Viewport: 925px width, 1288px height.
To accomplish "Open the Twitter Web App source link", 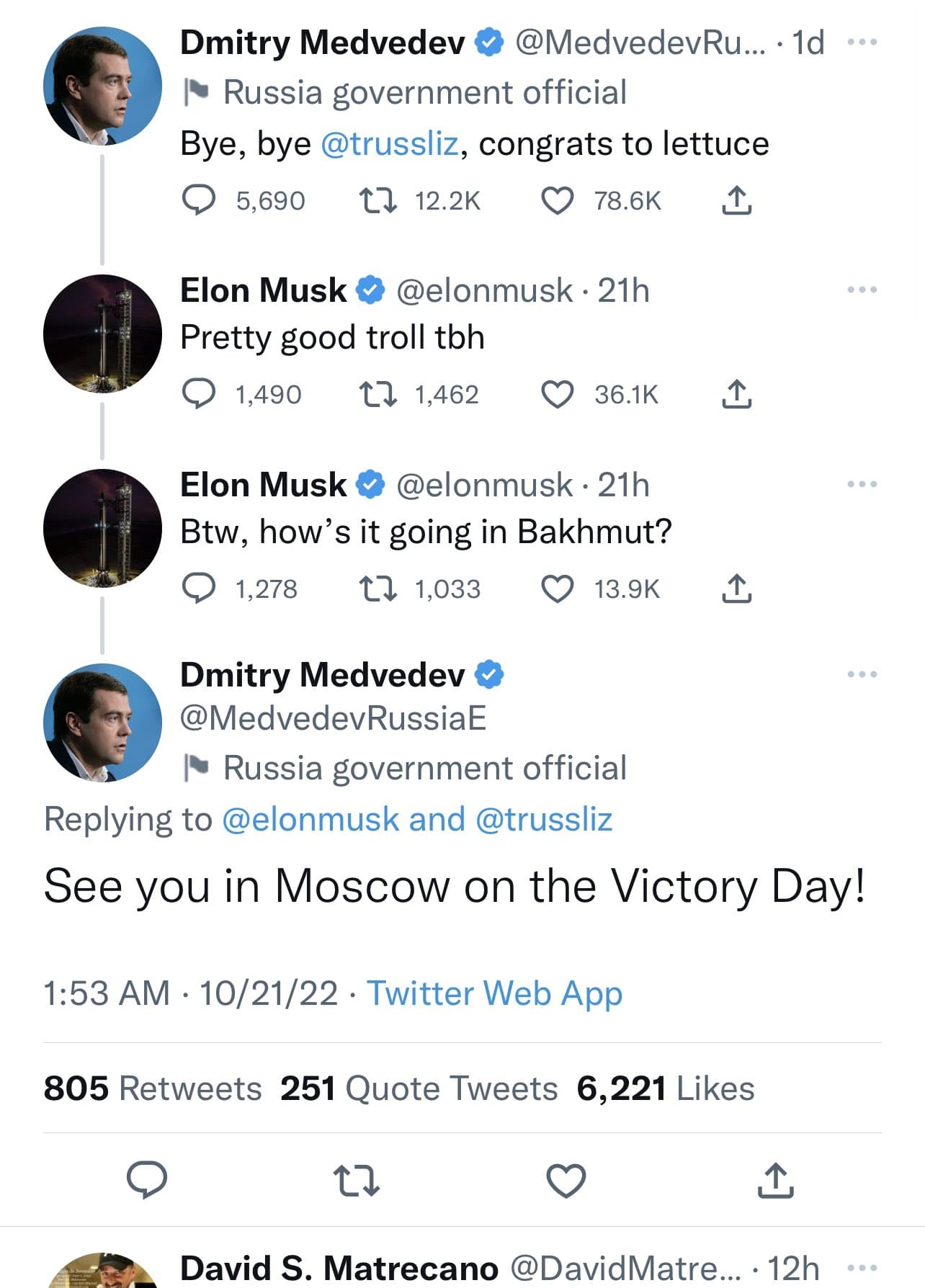I will pos(495,993).
